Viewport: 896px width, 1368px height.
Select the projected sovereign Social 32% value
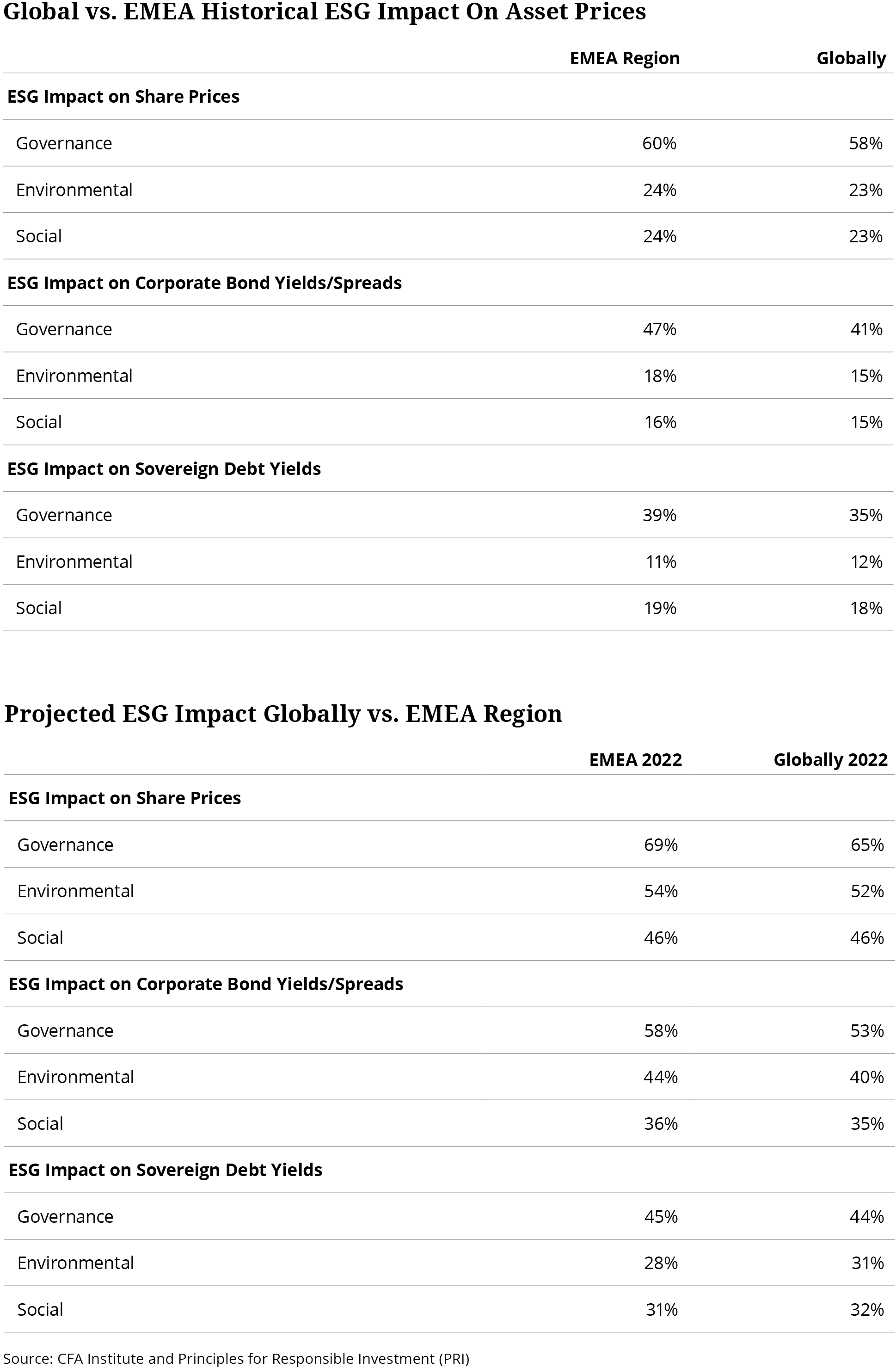click(867, 1309)
